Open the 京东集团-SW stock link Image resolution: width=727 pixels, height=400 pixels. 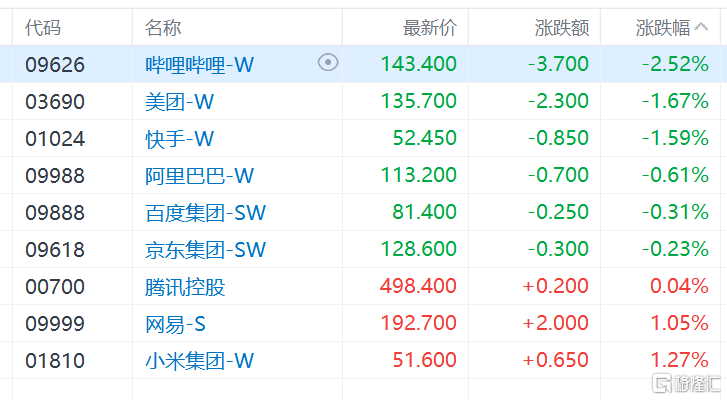(205, 250)
